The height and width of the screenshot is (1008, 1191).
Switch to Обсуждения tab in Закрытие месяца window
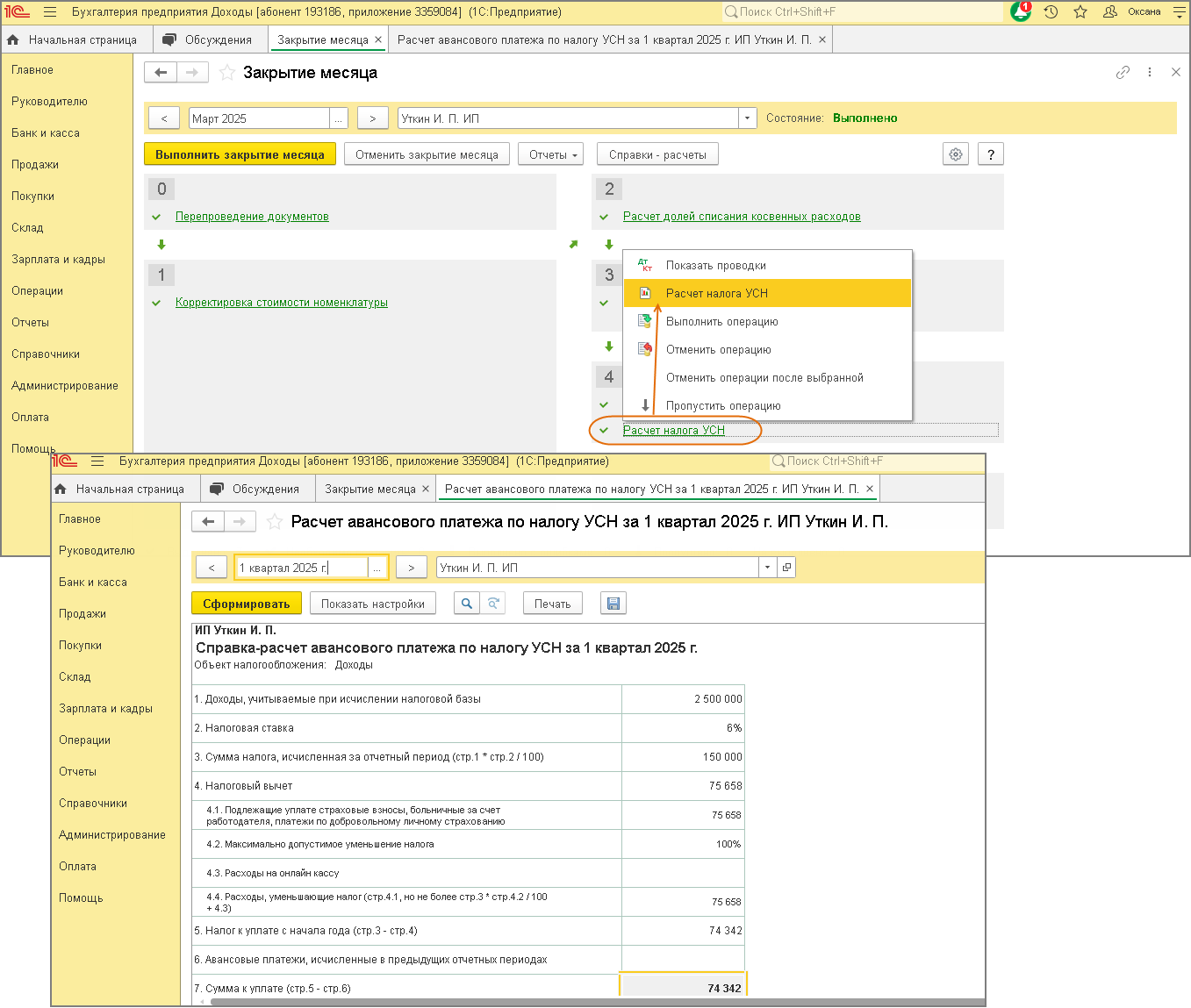click(x=208, y=39)
